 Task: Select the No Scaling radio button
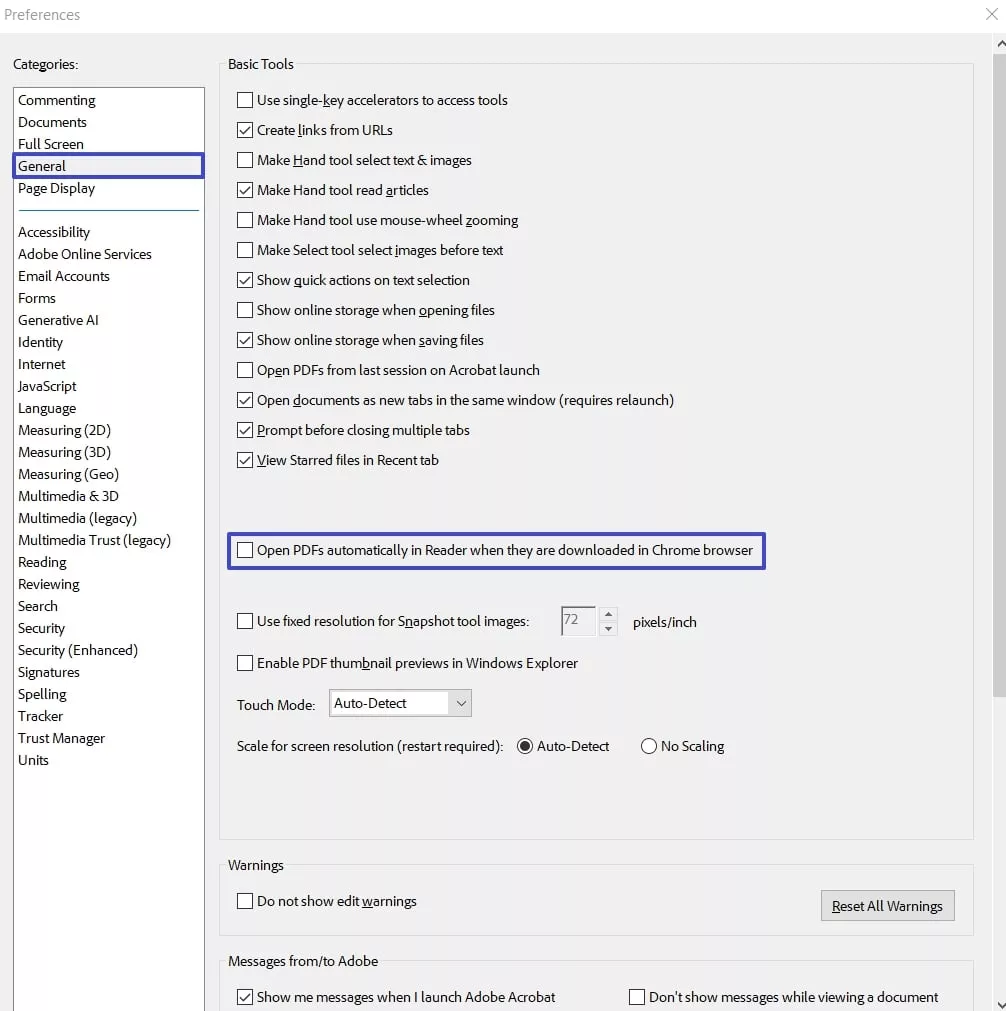(648, 746)
